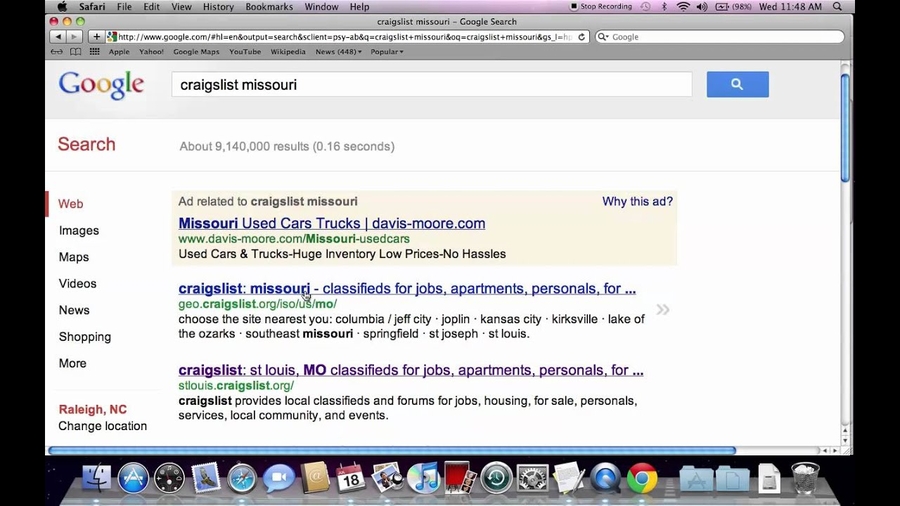Open Reading List glasses icon
Image resolution: width=900 pixels, height=506 pixels.
coord(56,52)
